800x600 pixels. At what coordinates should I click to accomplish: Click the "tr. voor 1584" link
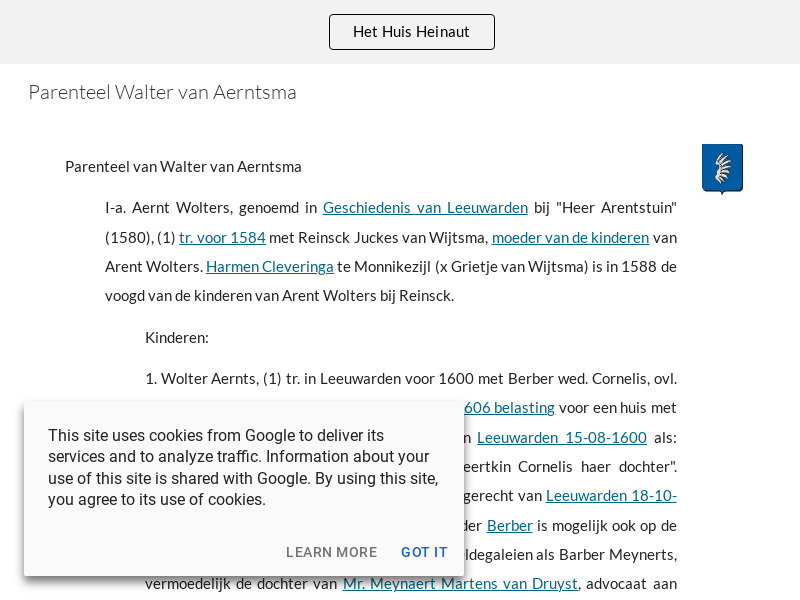222,237
